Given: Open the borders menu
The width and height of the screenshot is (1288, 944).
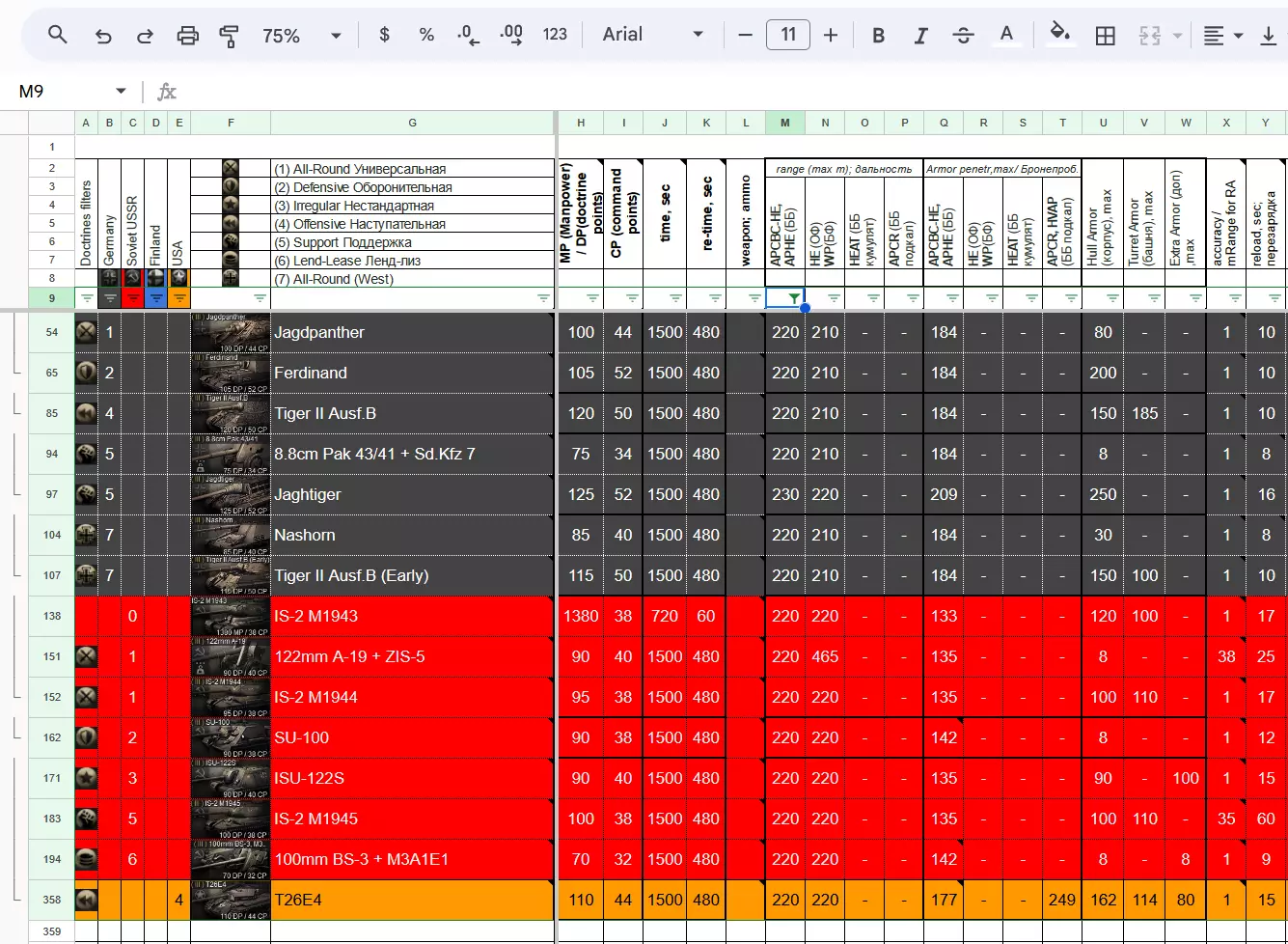Looking at the screenshot, I should click(1106, 36).
